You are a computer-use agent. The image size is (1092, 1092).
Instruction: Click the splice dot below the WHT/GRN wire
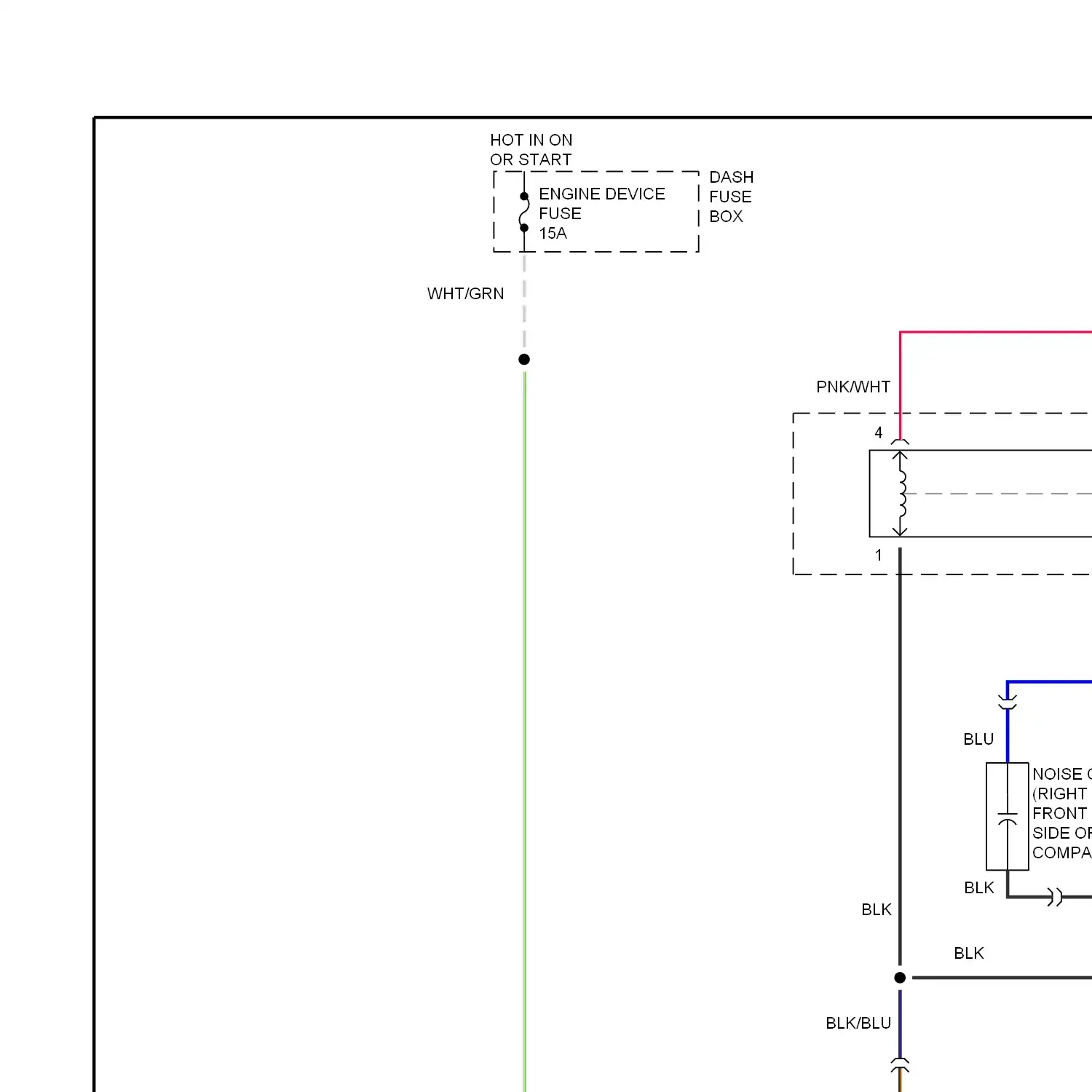click(524, 360)
